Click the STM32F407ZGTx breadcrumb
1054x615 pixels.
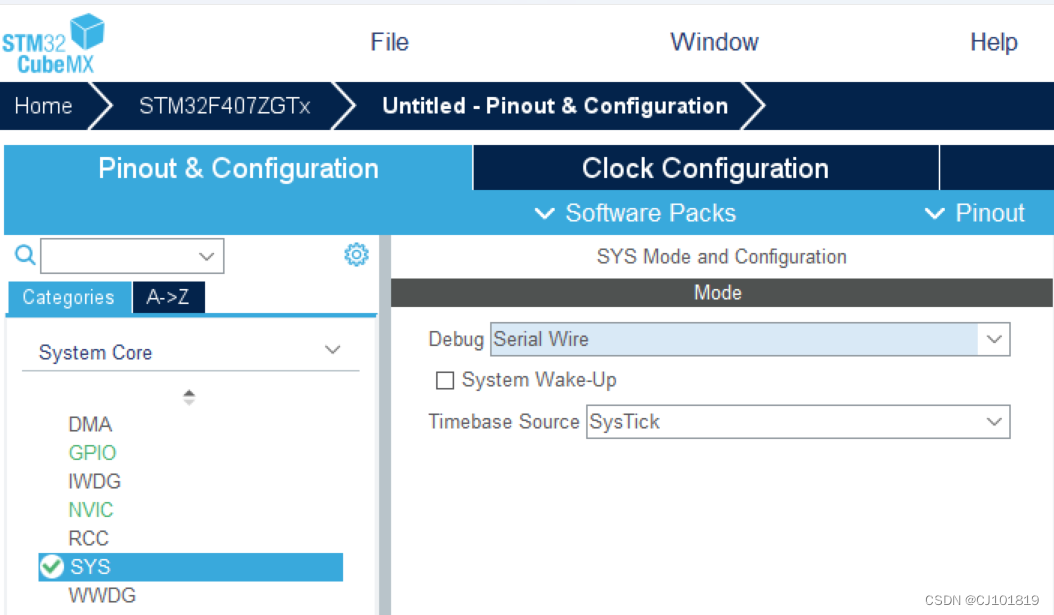225,106
